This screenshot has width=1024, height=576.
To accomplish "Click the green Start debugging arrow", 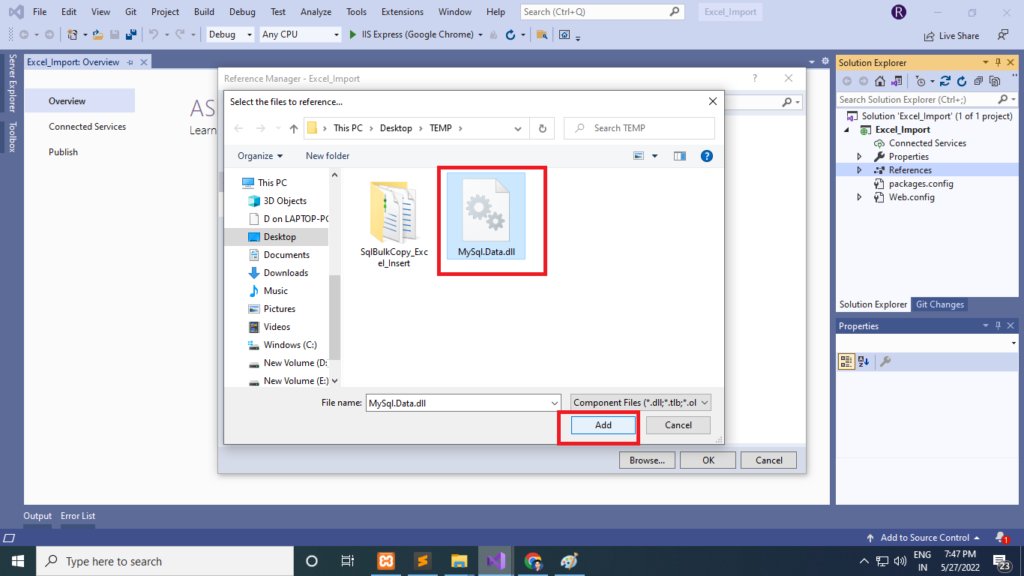I will 353,35.
